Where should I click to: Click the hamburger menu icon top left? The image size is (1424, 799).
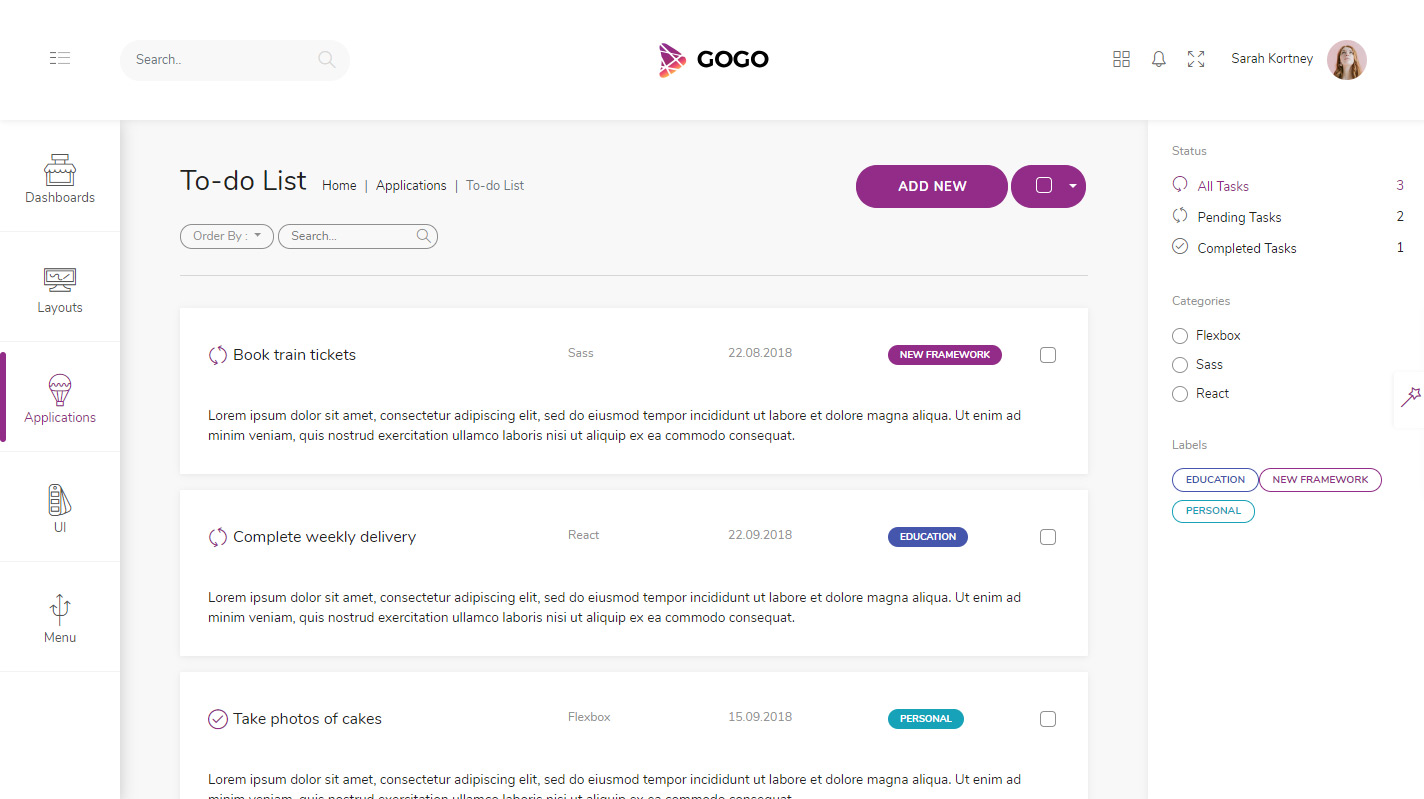[59, 58]
